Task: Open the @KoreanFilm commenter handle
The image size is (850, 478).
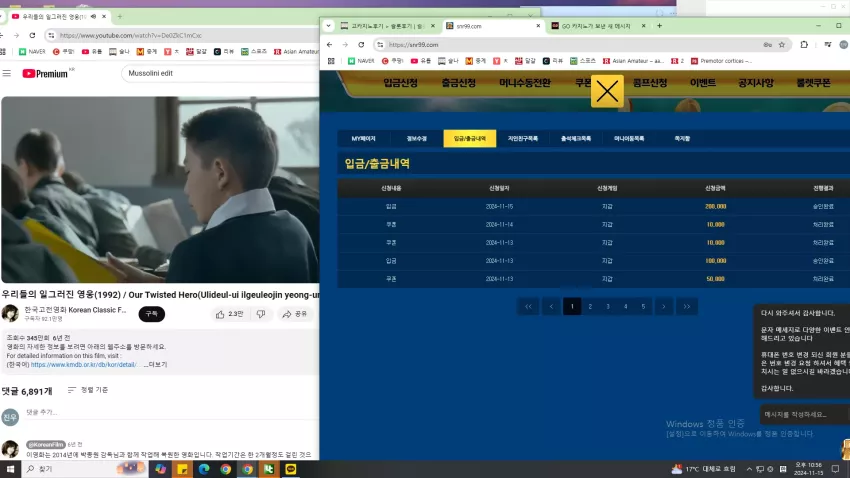Action: coord(46,444)
